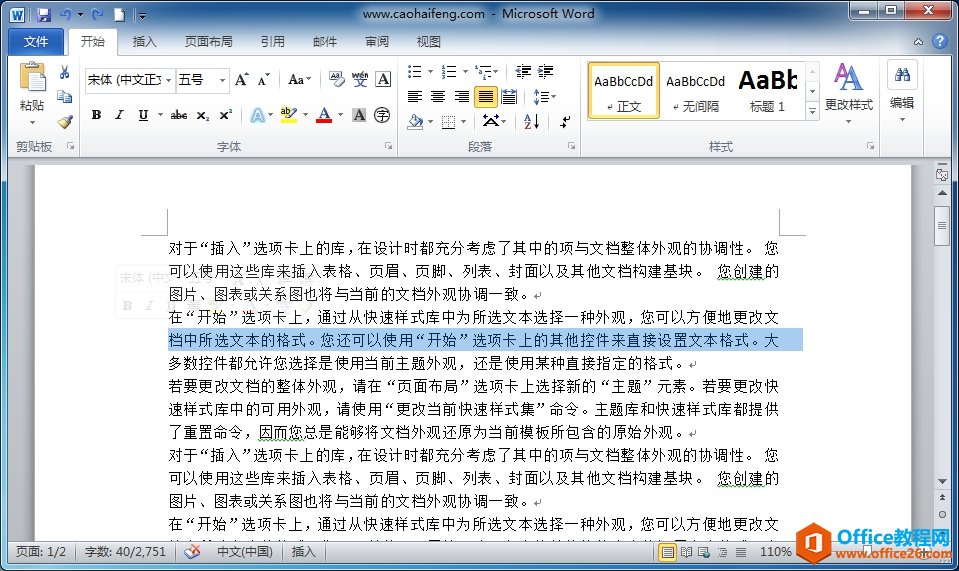Click the Undo arrow in quick access toolbar
This screenshot has height=571, width=959.
point(65,15)
